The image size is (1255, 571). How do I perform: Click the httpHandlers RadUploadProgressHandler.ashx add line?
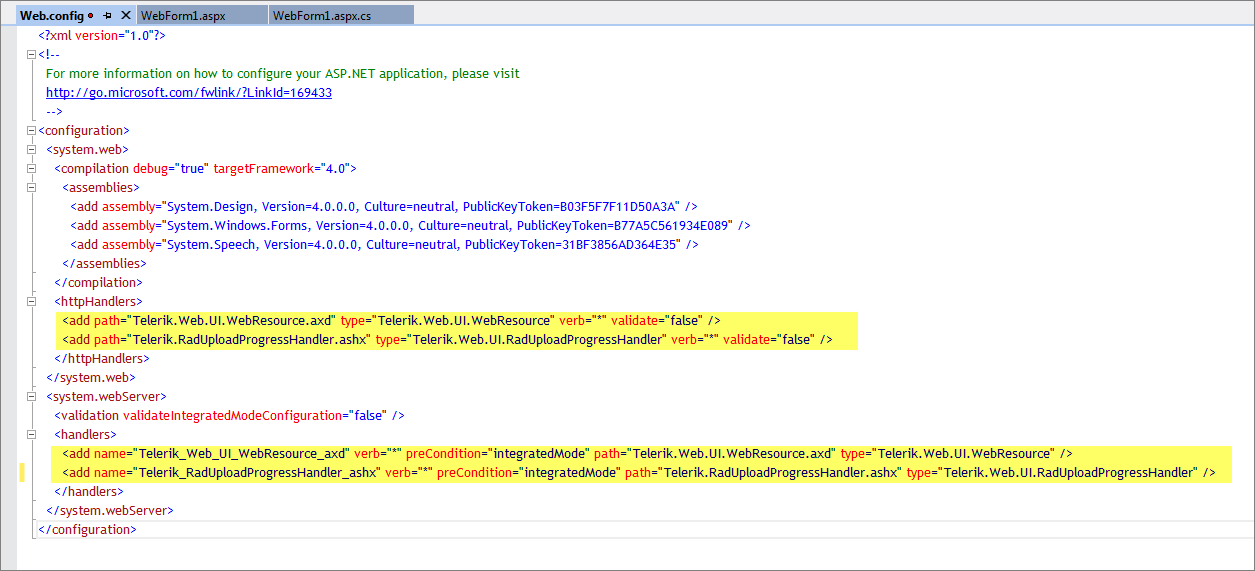pyautogui.click(x=447, y=339)
